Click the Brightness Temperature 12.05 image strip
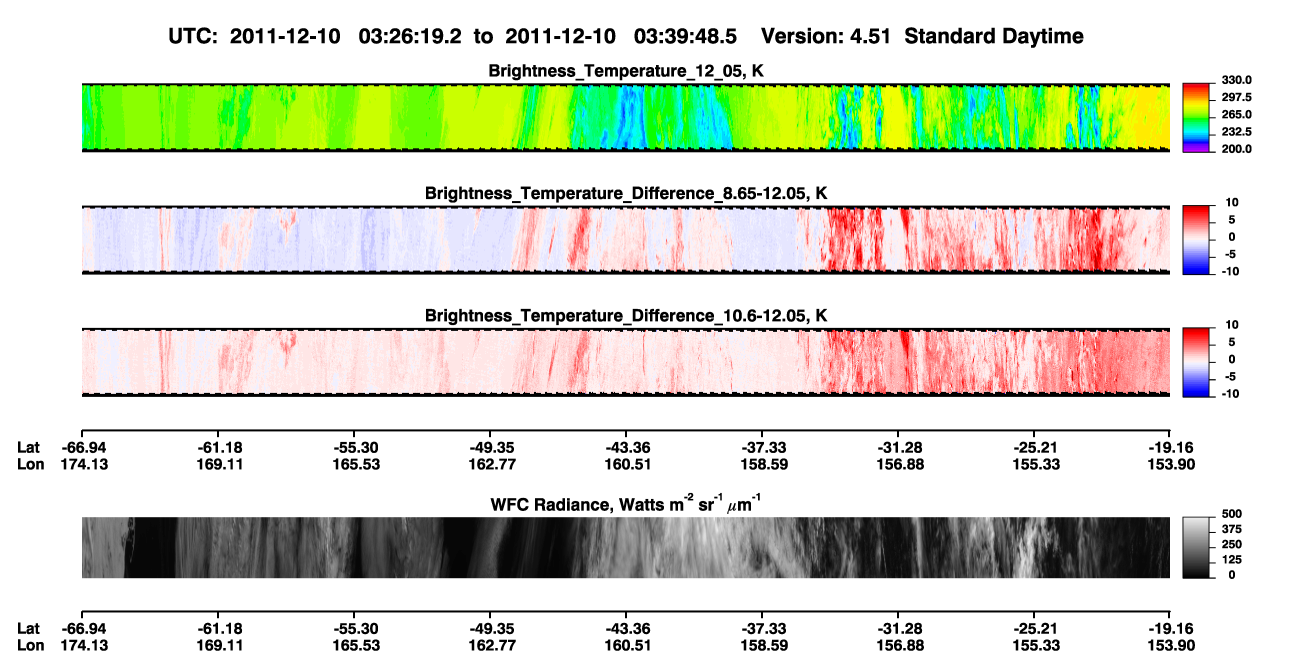This screenshot has width=1300, height=667. [x=626, y=117]
